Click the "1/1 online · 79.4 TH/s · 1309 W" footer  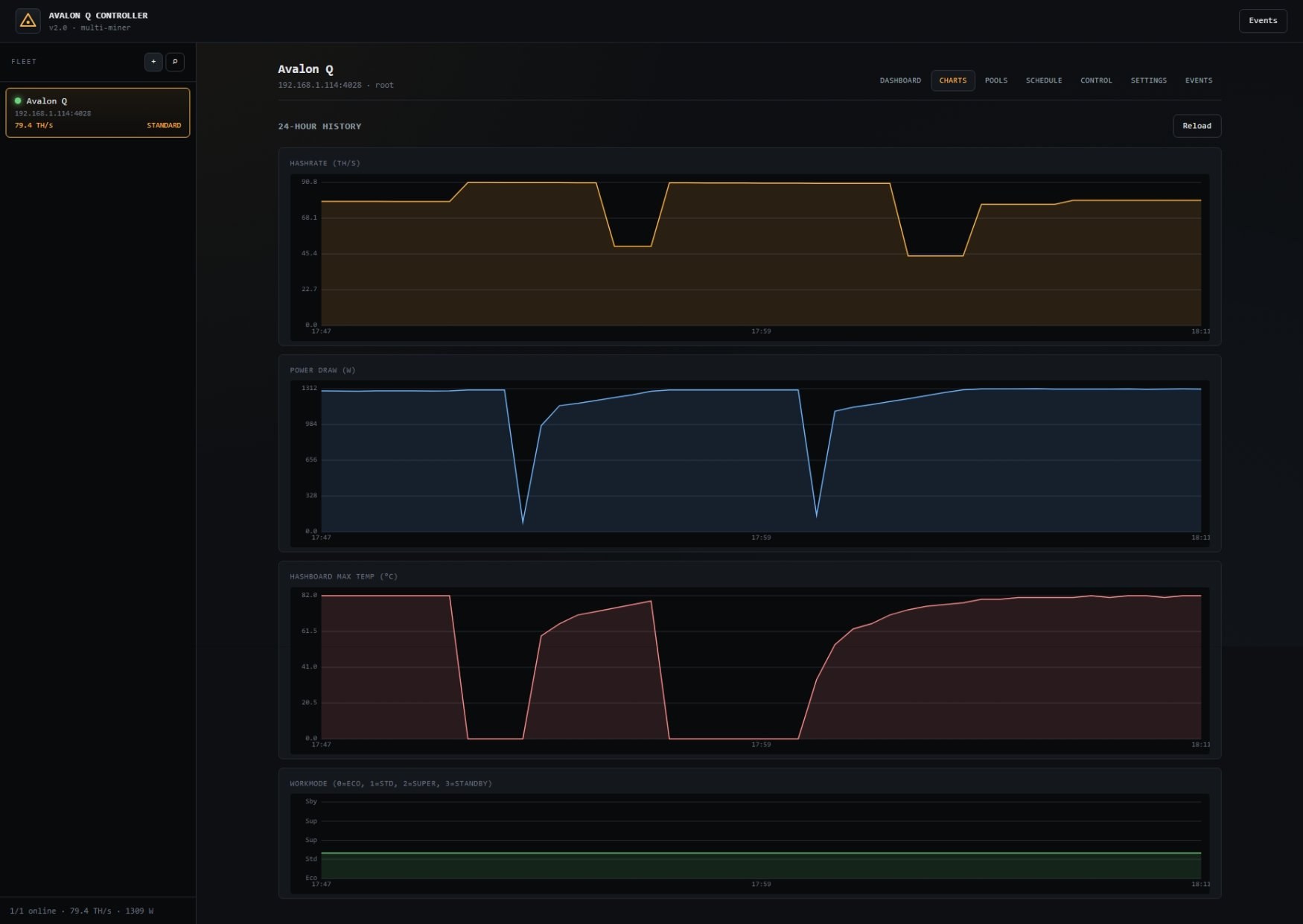pyautogui.click(x=82, y=911)
